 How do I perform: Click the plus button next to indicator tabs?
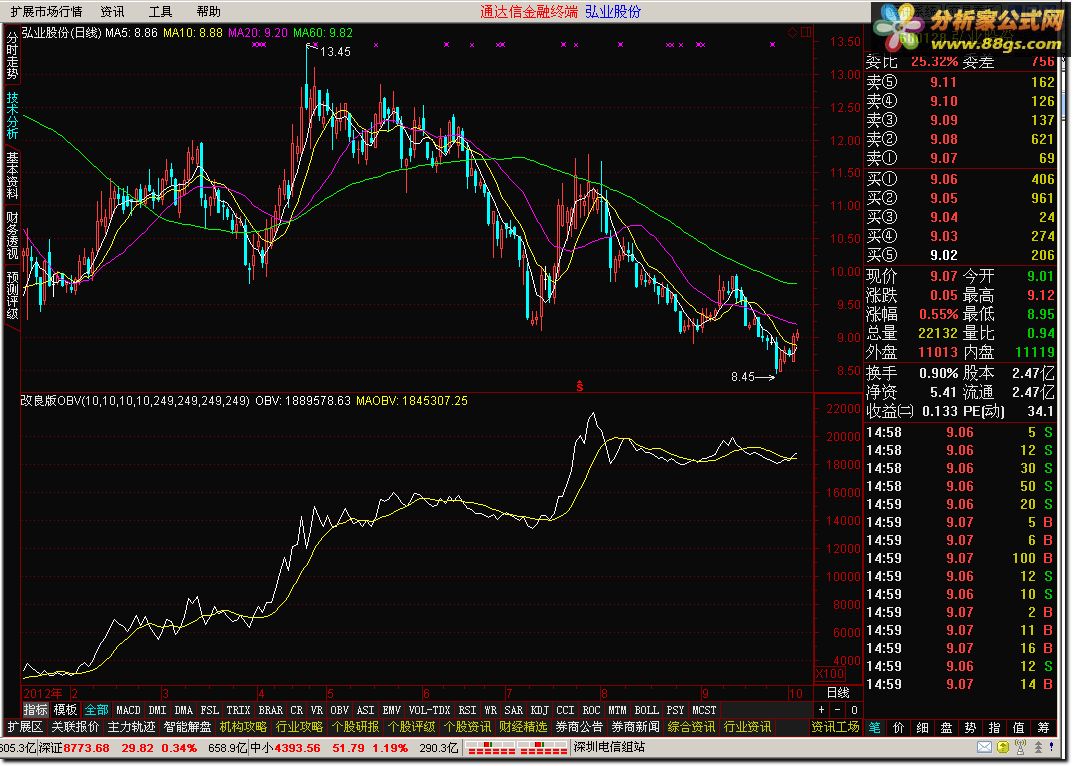[821, 710]
